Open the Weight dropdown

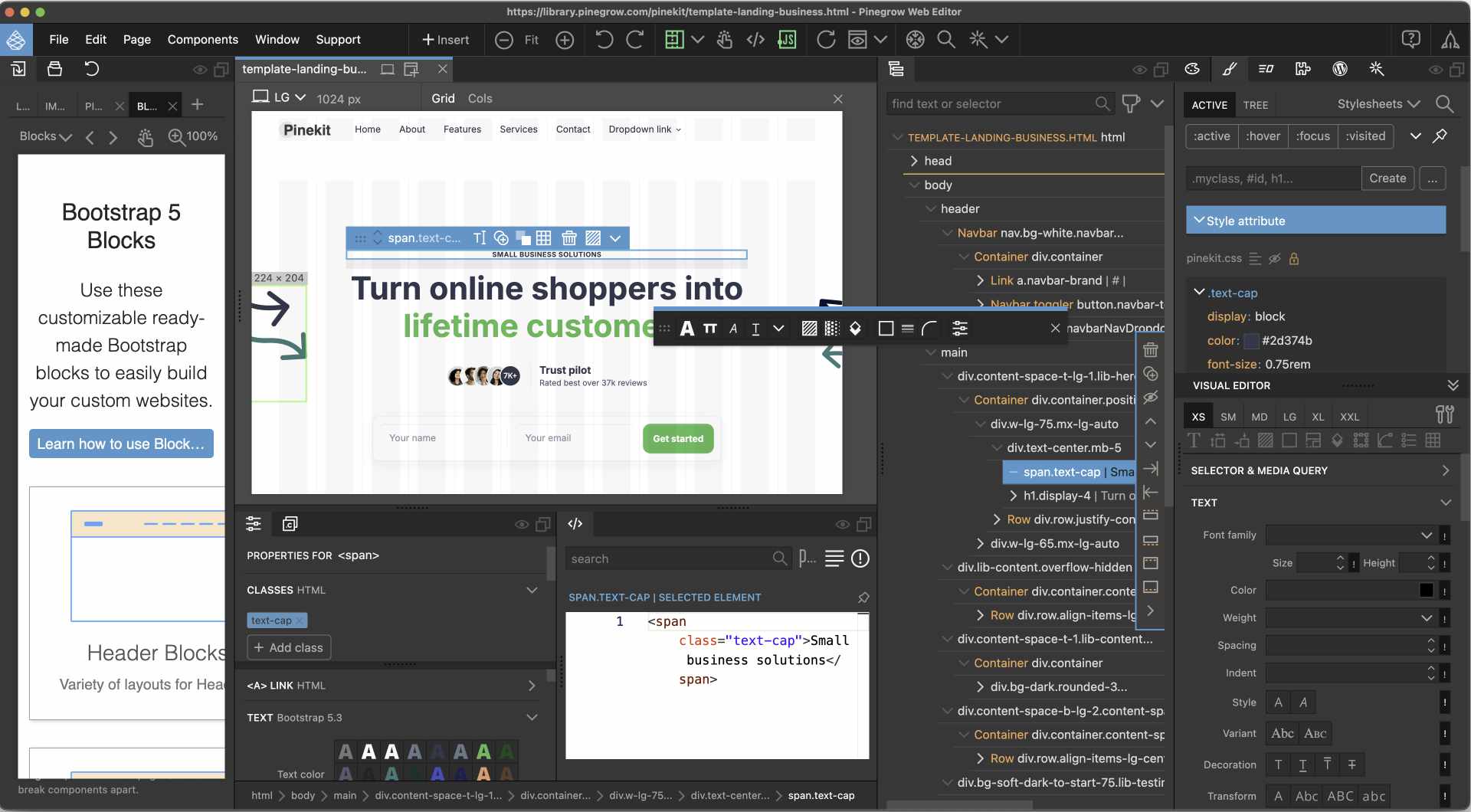[1350, 617]
